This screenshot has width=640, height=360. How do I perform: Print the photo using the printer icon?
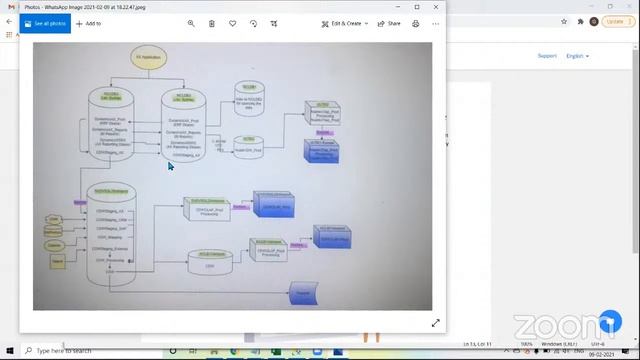click(x=416, y=24)
